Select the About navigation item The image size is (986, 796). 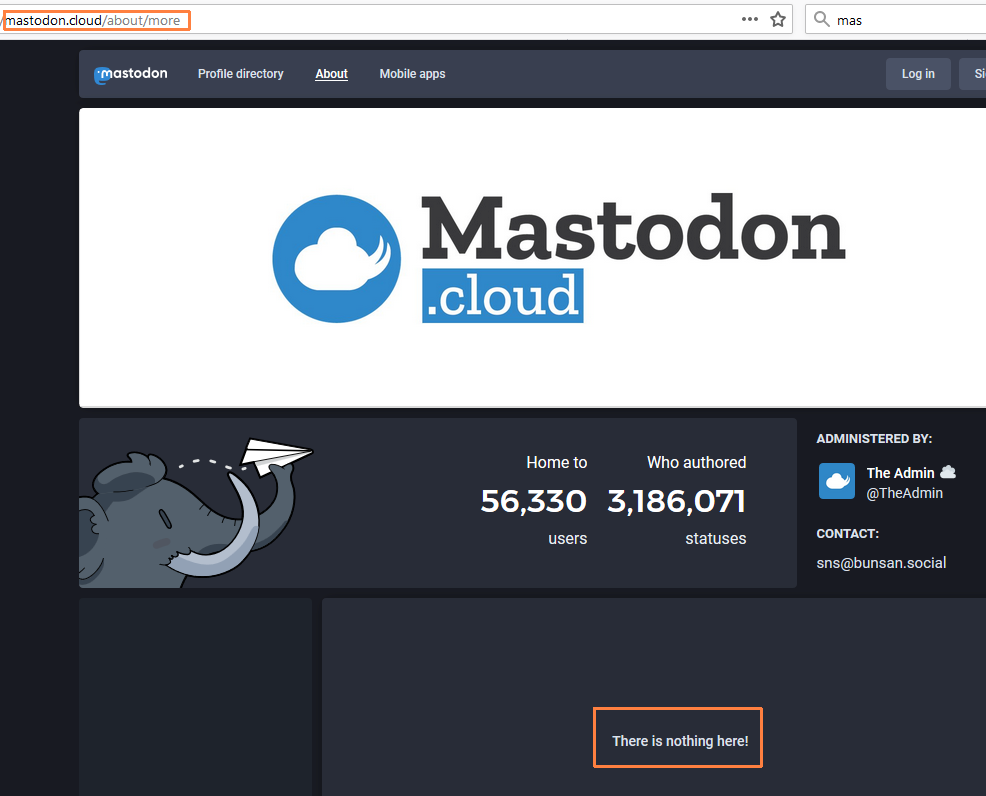[331, 74]
